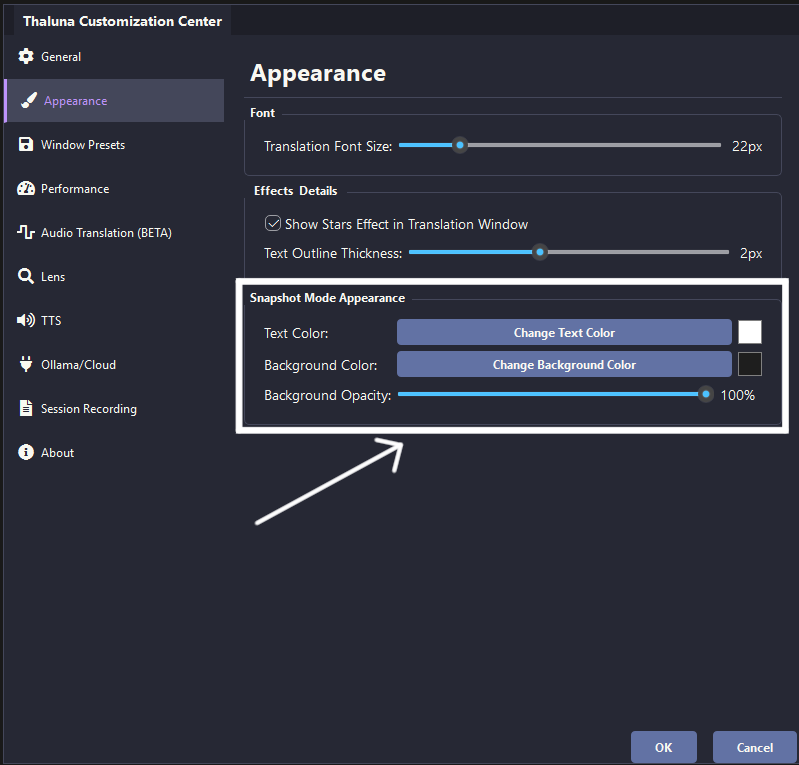Click the About info icon
Viewport: 799px width, 765px height.
26,452
